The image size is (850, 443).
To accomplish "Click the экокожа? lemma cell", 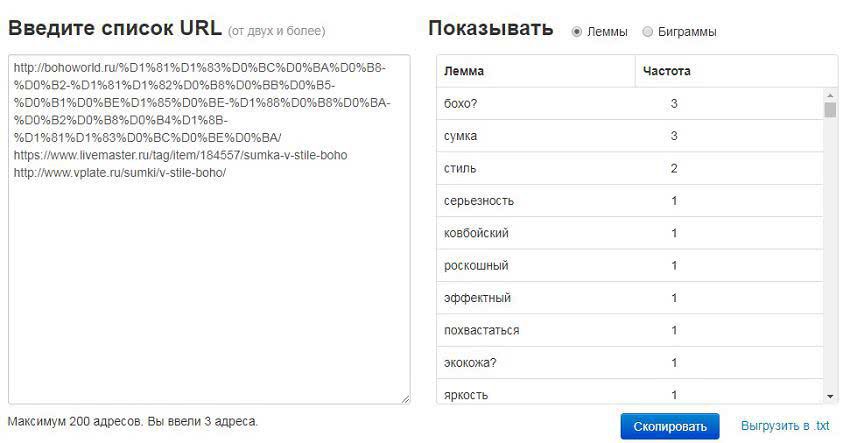I will click(x=470, y=363).
